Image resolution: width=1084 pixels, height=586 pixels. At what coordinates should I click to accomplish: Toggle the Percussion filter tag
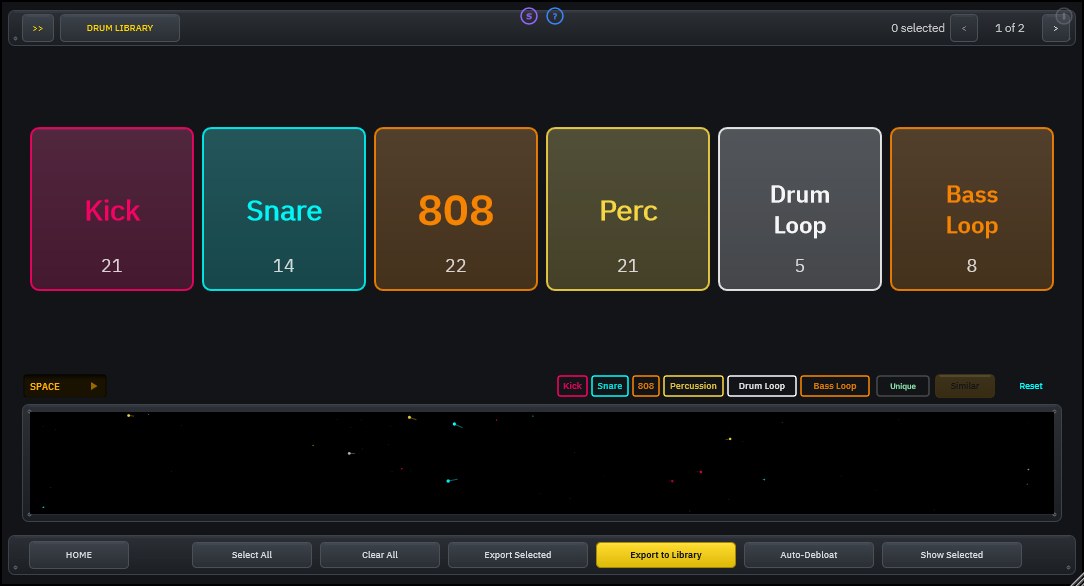coord(693,386)
